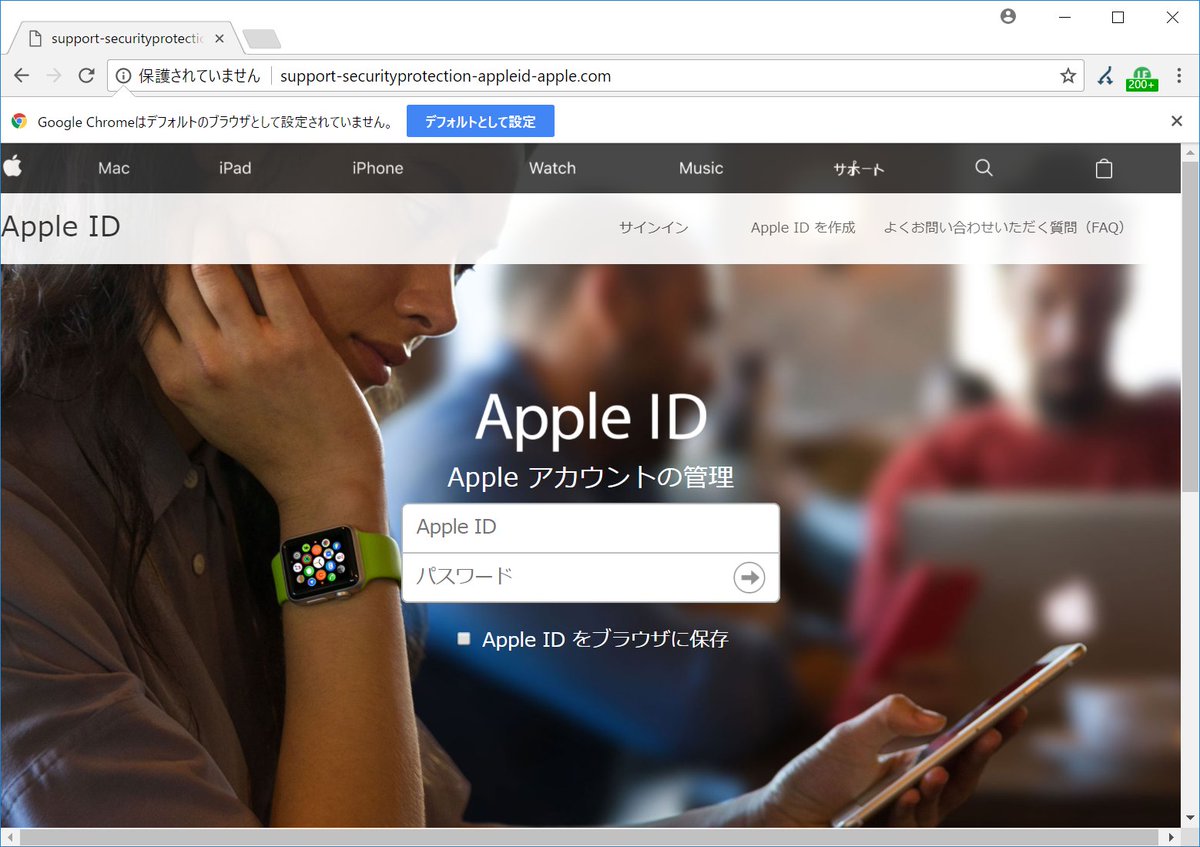Click the horizontal scrollbar right arrow
The height and width of the screenshot is (847, 1200).
(1171, 836)
